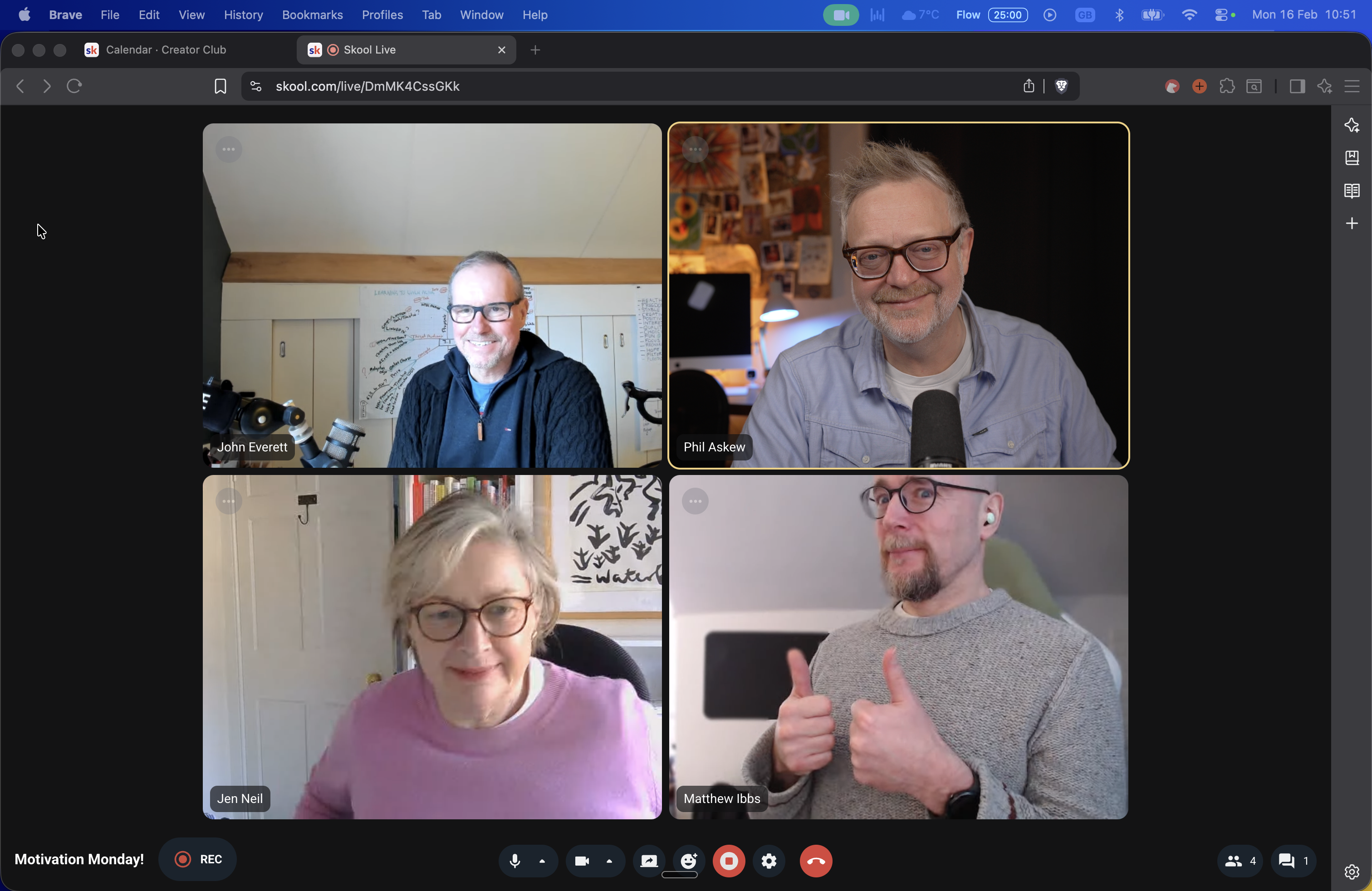This screenshot has height=891, width=1372.
Task: Stop the recording with red stop button
Action: [x=729, y=861]
